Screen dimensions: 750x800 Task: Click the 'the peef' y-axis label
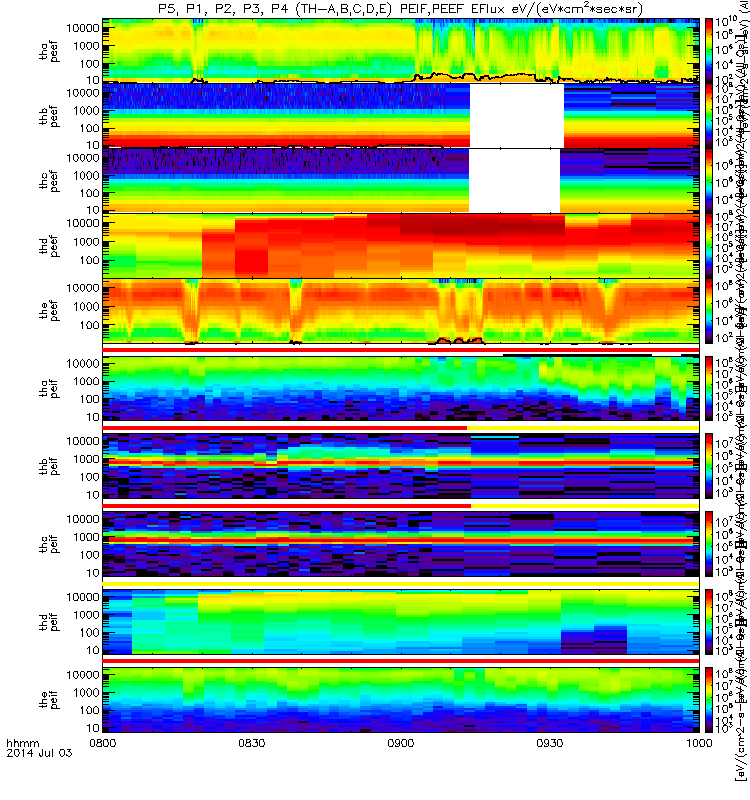click(49, 311)
